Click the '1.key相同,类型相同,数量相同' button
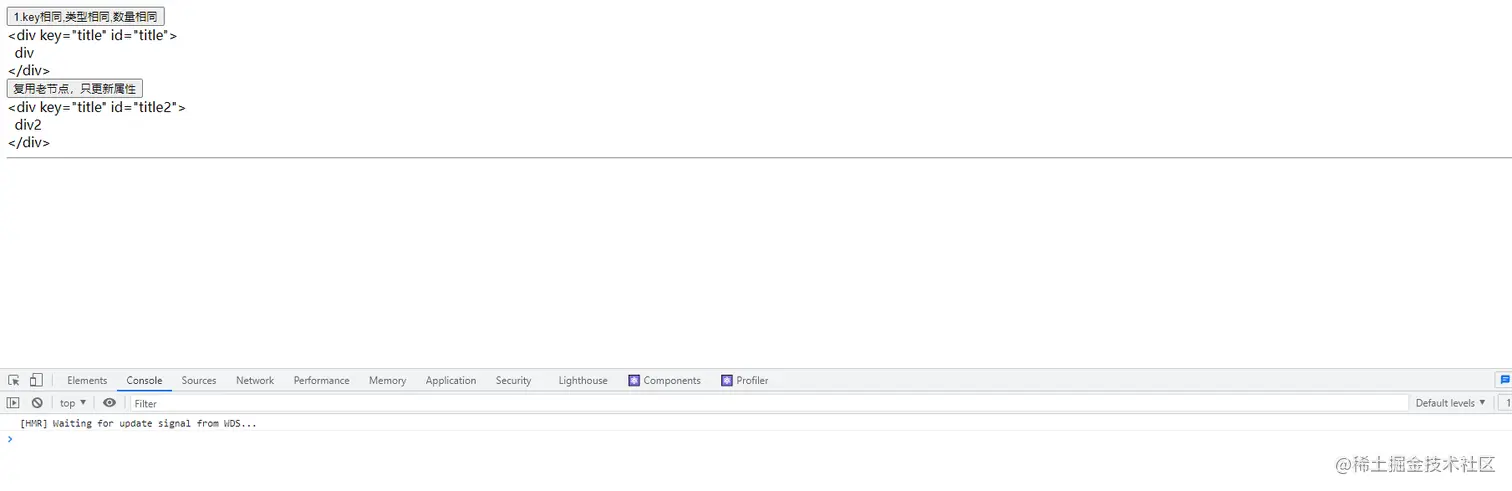Image resolution: width=1512 pixels, height=491 pixels. point(85,17)
